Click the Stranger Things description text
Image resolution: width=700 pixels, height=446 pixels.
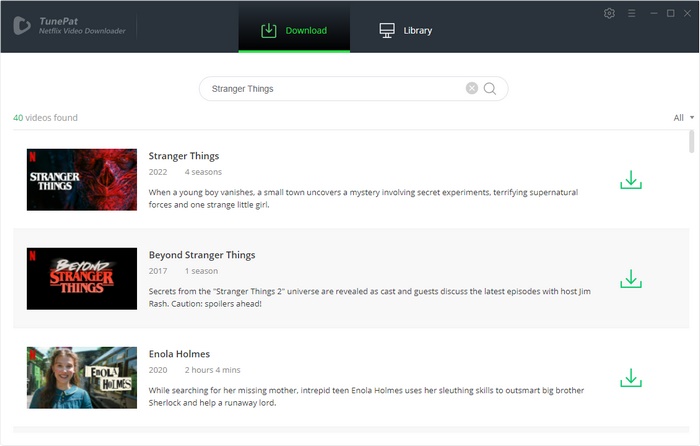click(363, 199)
